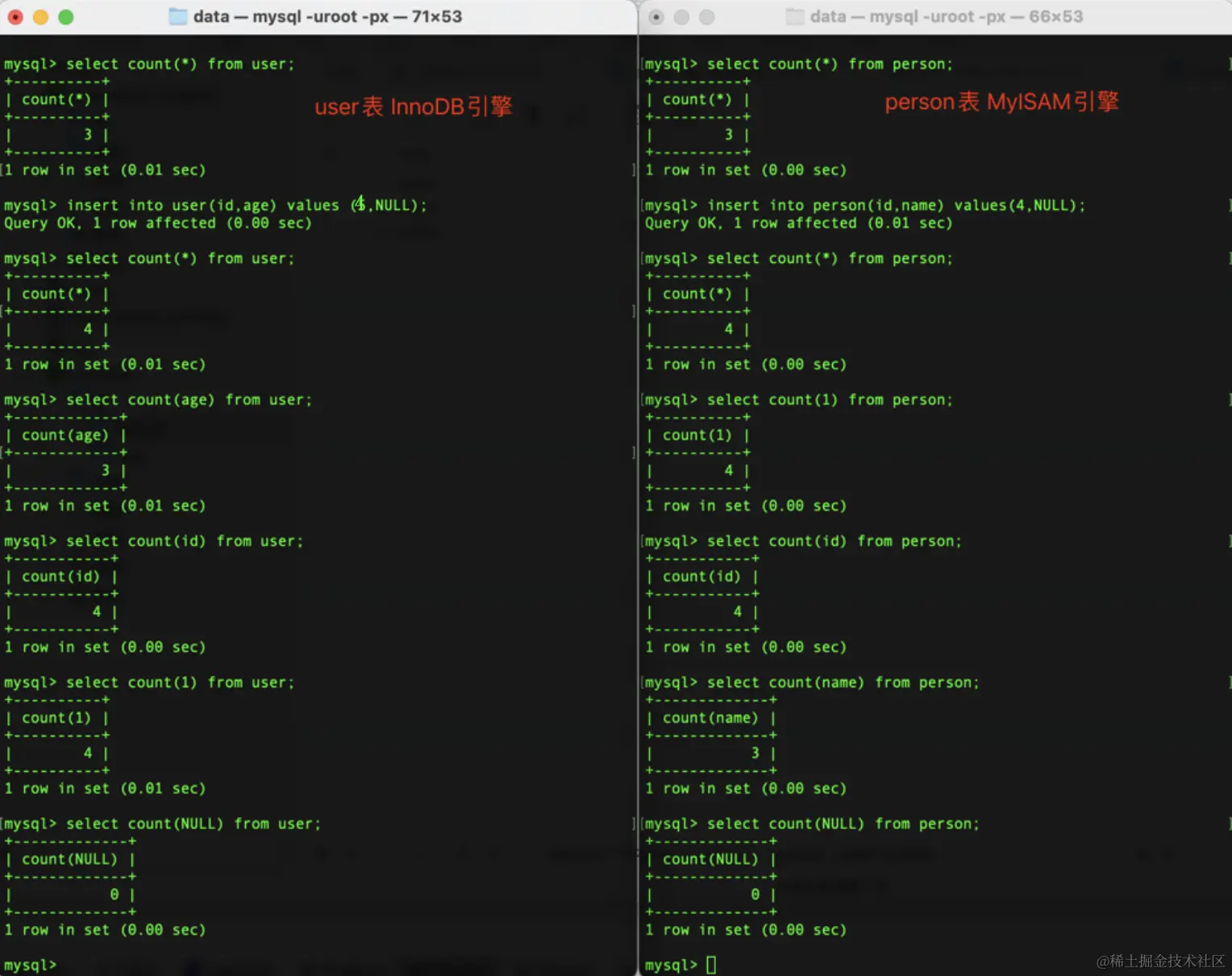The height and width of the screenshot is (976, 1232).
Task: Click the result value 3 under count(age)
Action: click(x=106, y=470)
